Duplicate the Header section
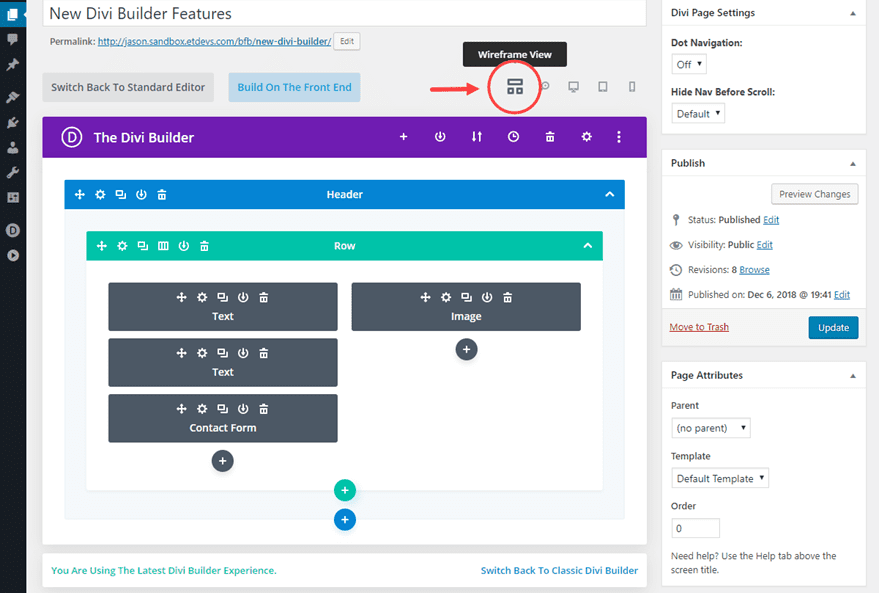The height and width of the screenshot is (593, 880). [x=121, y=194]
